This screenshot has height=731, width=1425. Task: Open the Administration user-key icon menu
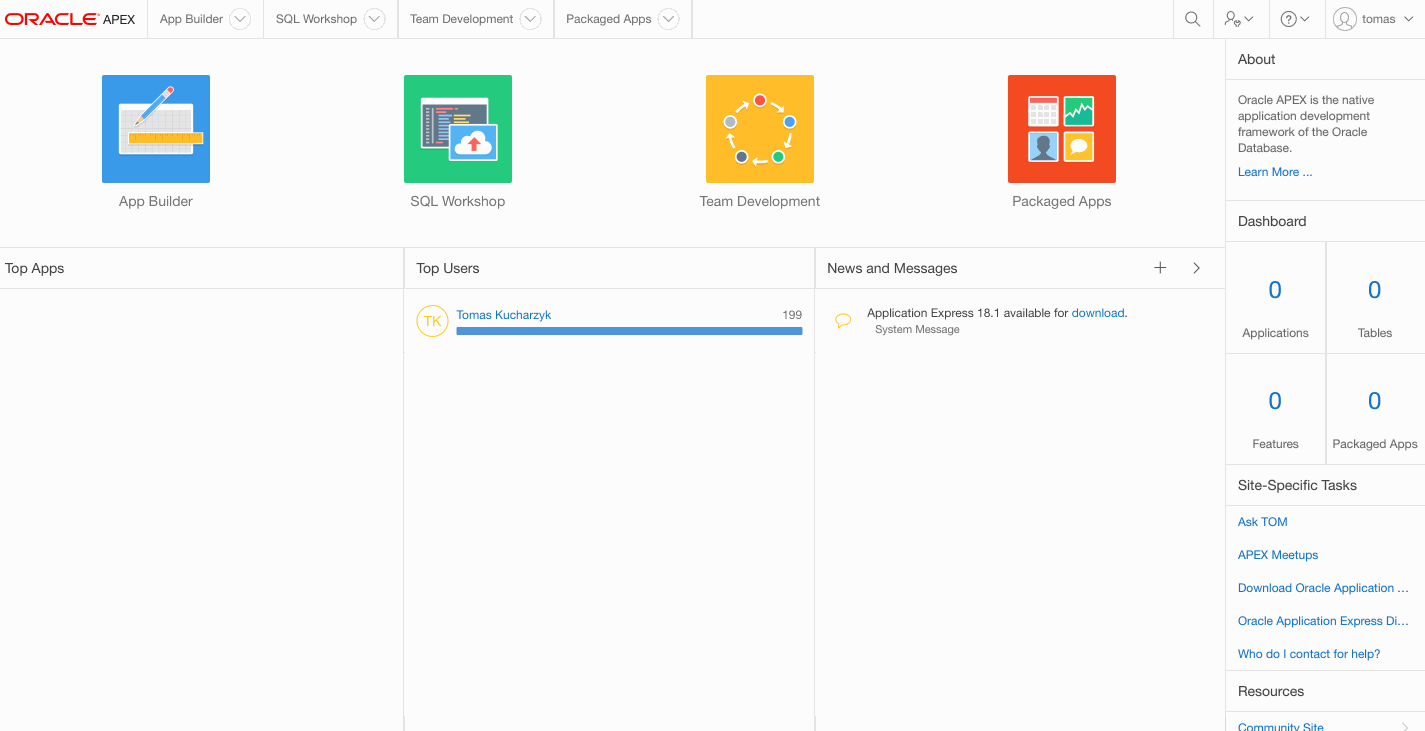coord(1239,19)
